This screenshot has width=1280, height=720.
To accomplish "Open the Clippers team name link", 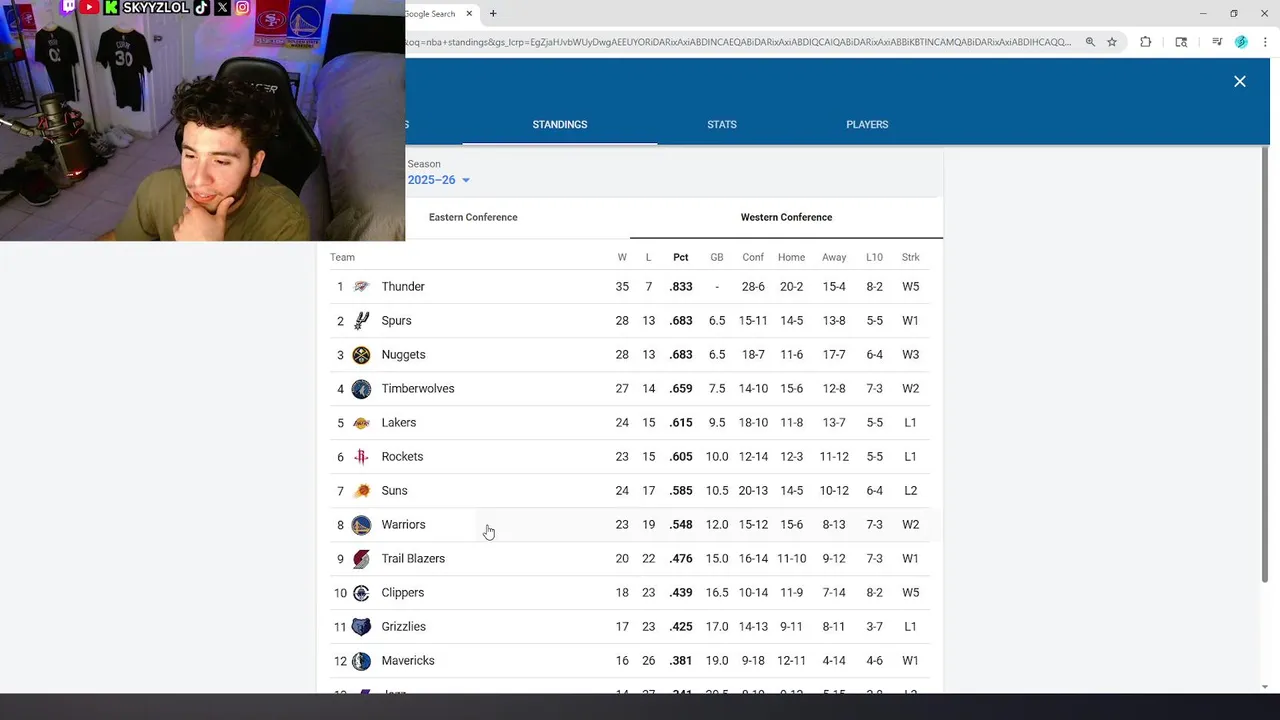I will pyautogui.click(x=402, y=593).
